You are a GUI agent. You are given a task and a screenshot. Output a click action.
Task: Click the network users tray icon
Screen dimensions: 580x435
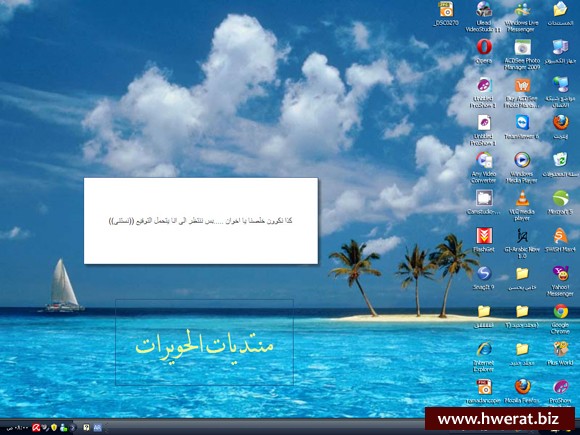pos(63,428)
